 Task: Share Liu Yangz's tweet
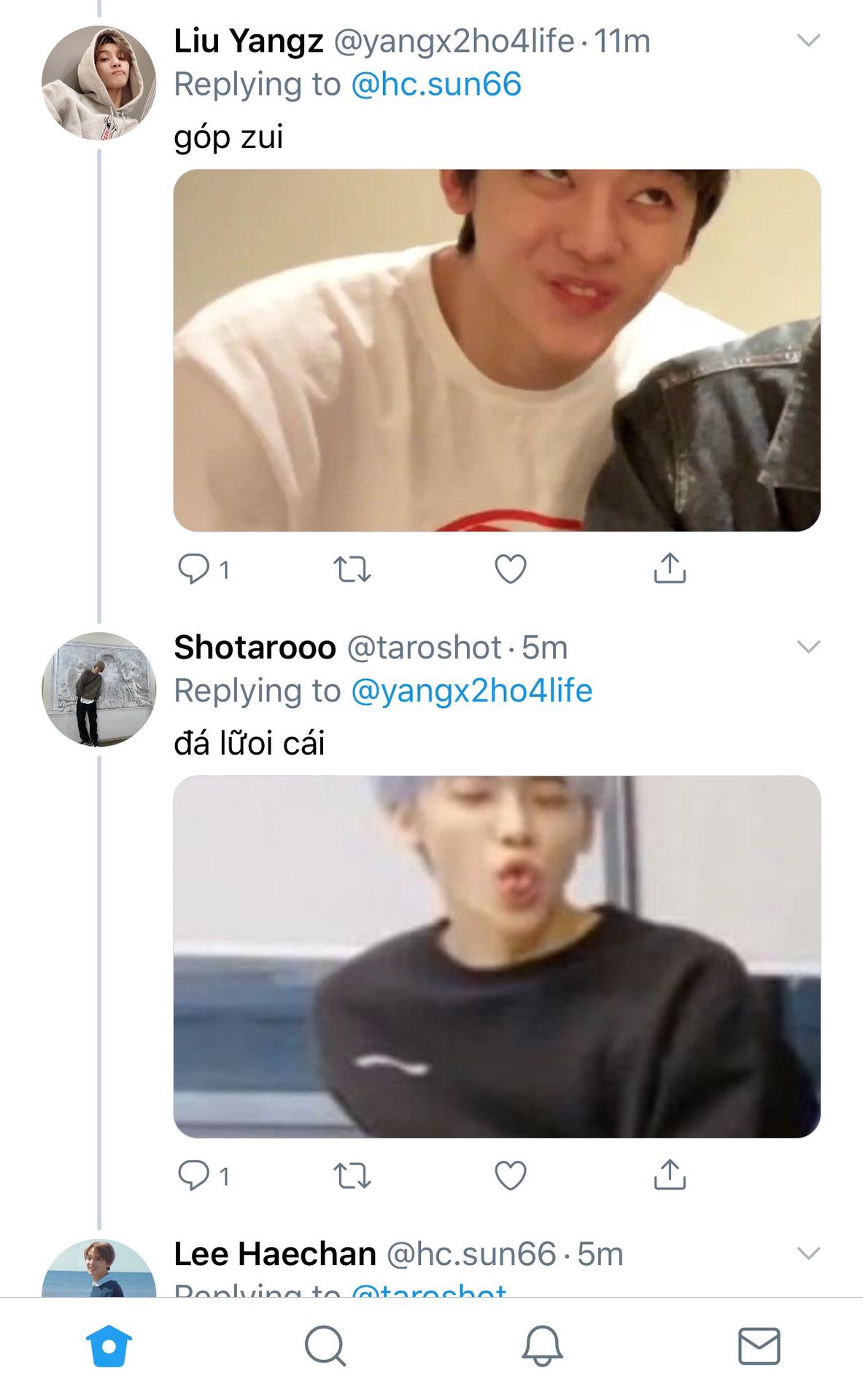pos(670,569)
